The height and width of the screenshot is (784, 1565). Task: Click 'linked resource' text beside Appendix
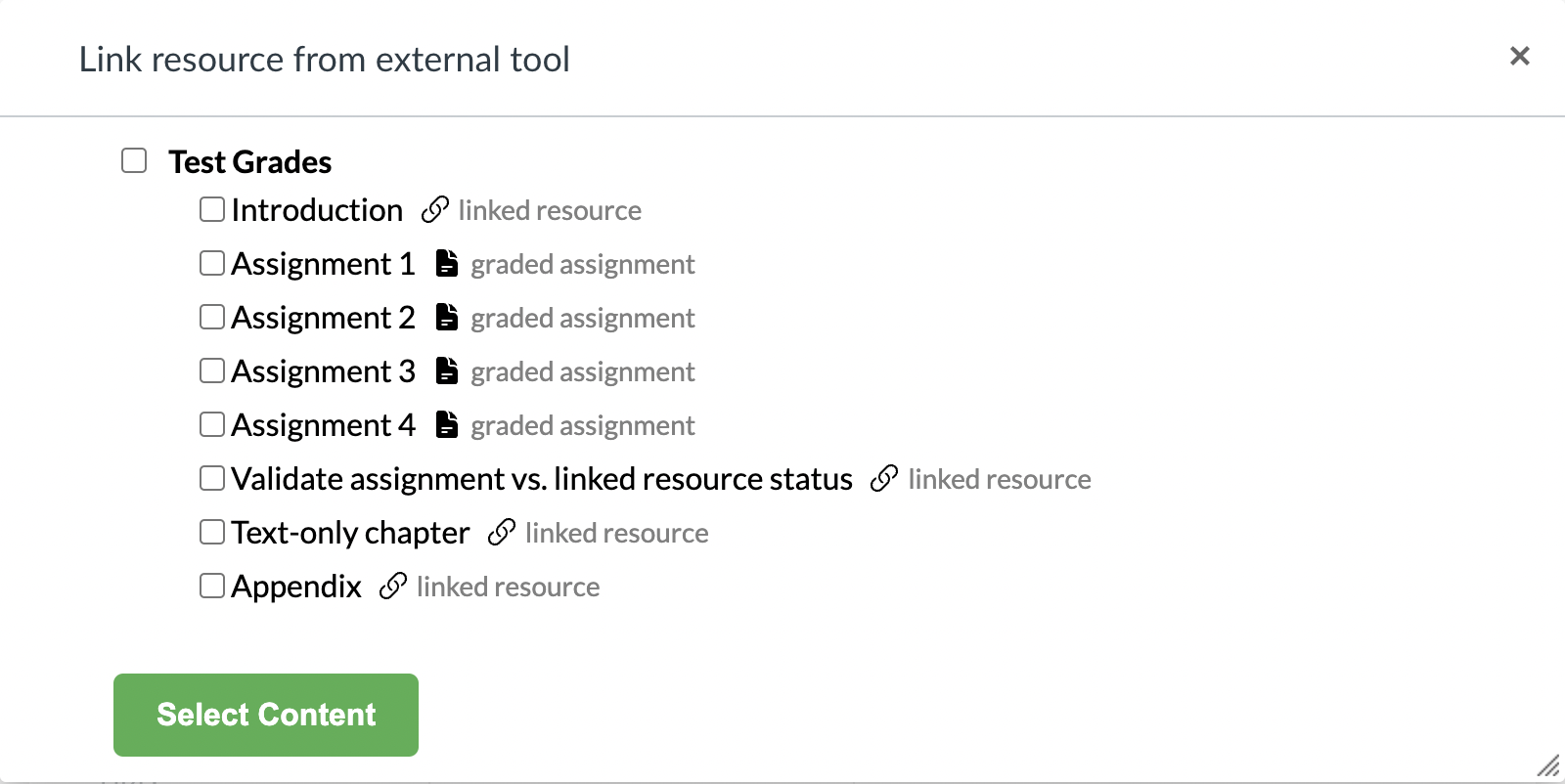509,587
